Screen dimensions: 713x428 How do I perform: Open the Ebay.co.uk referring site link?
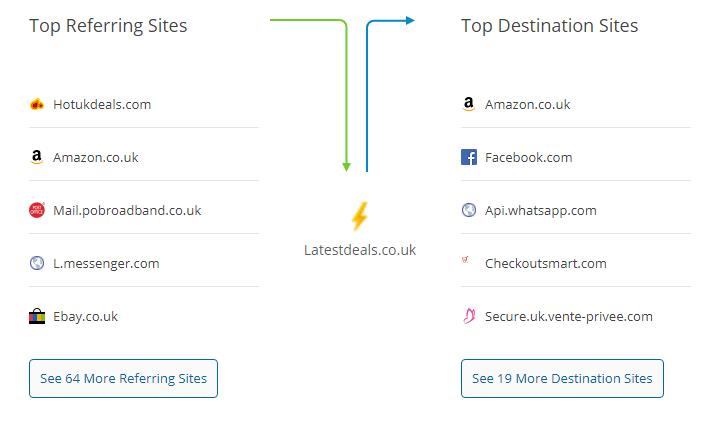[85, 316]
